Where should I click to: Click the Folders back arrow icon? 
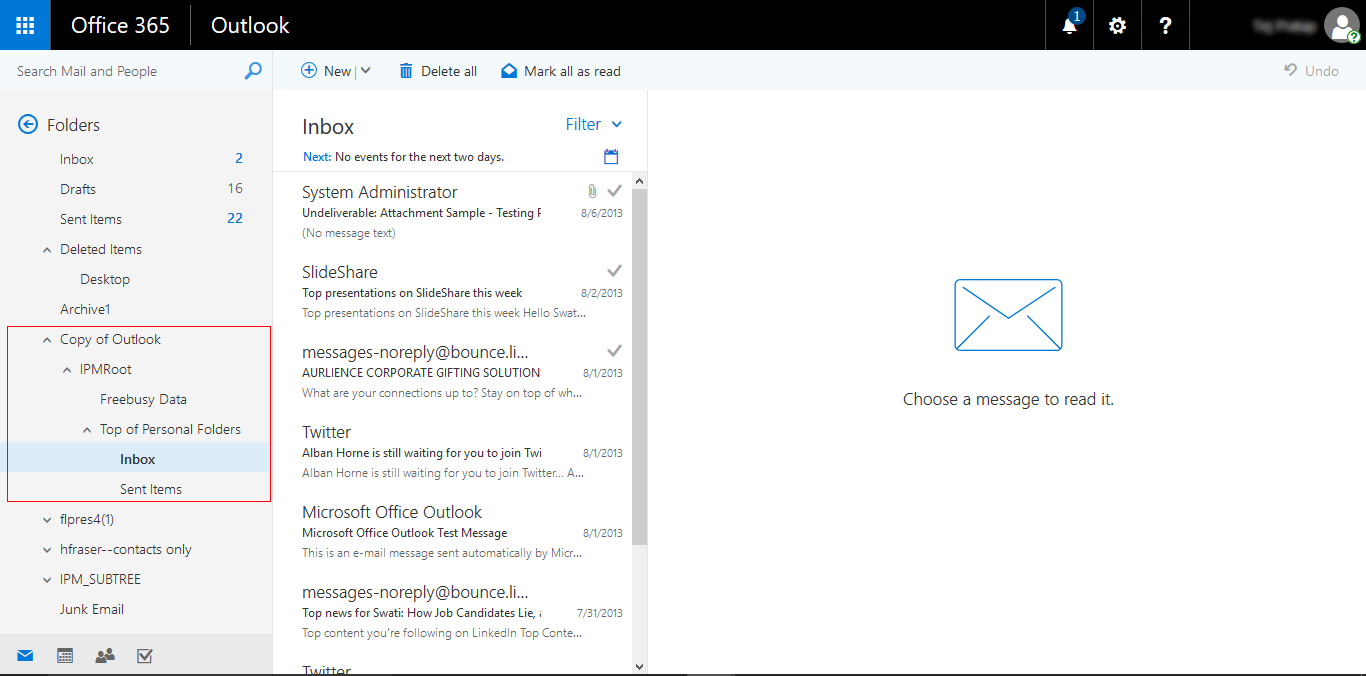pos(28,125)
